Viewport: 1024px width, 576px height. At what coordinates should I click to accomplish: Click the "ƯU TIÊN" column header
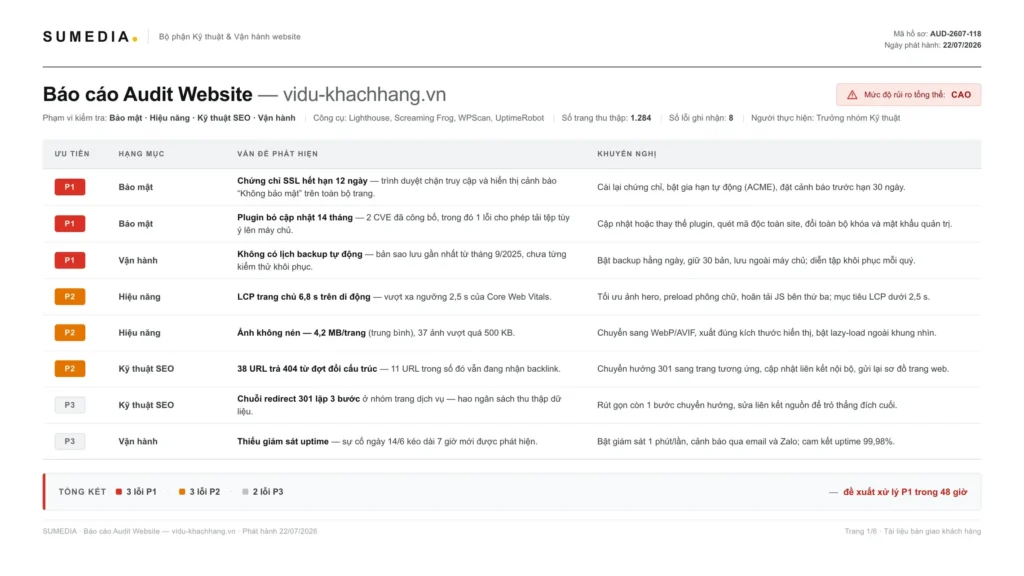[72, 154]
